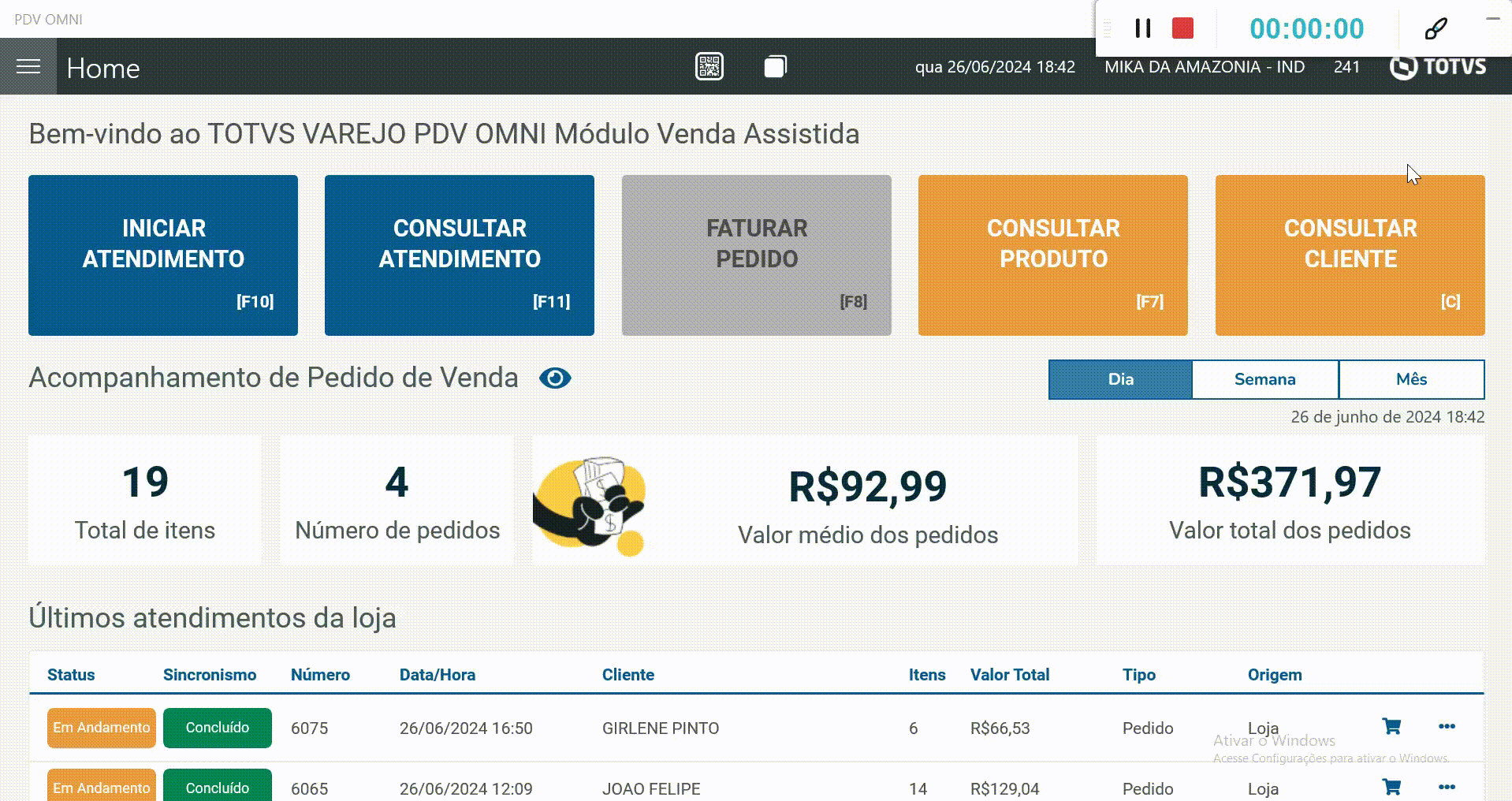
Task: Open Consultar Cliente tile
Action: pos(1350,255)
